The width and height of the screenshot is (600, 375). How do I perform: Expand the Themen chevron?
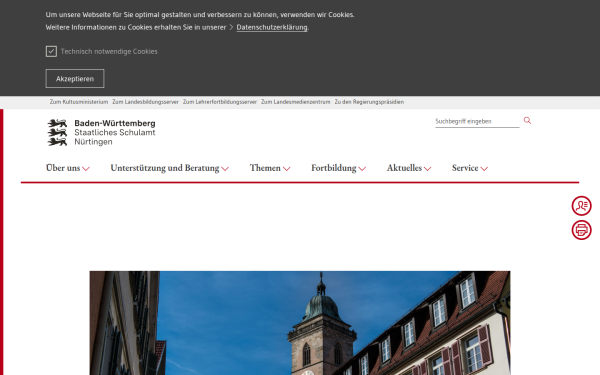[x=287, y=169]
